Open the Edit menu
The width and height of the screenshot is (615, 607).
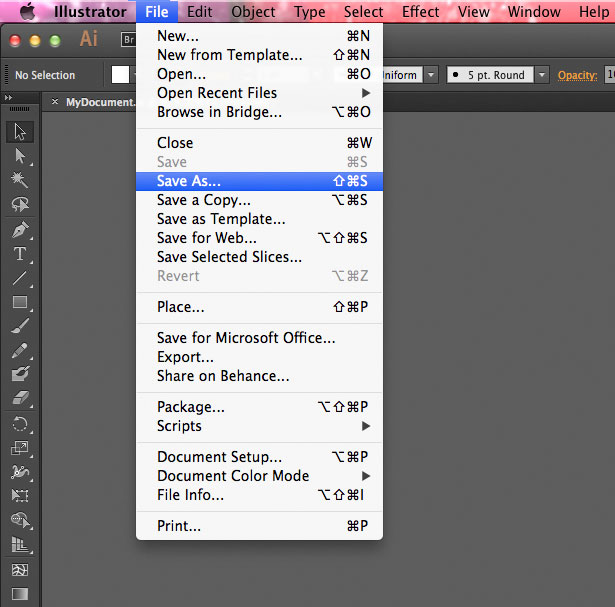200,12
